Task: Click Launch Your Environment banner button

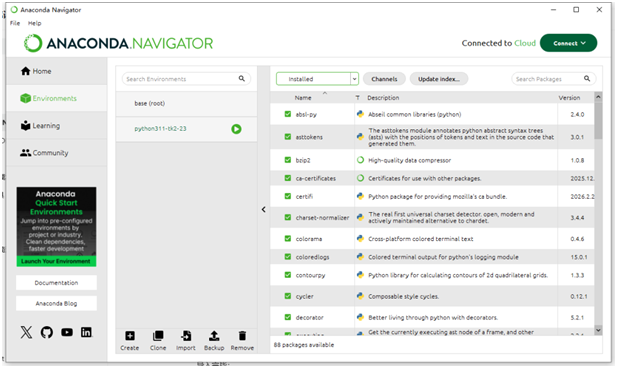Action: (56, 261)
